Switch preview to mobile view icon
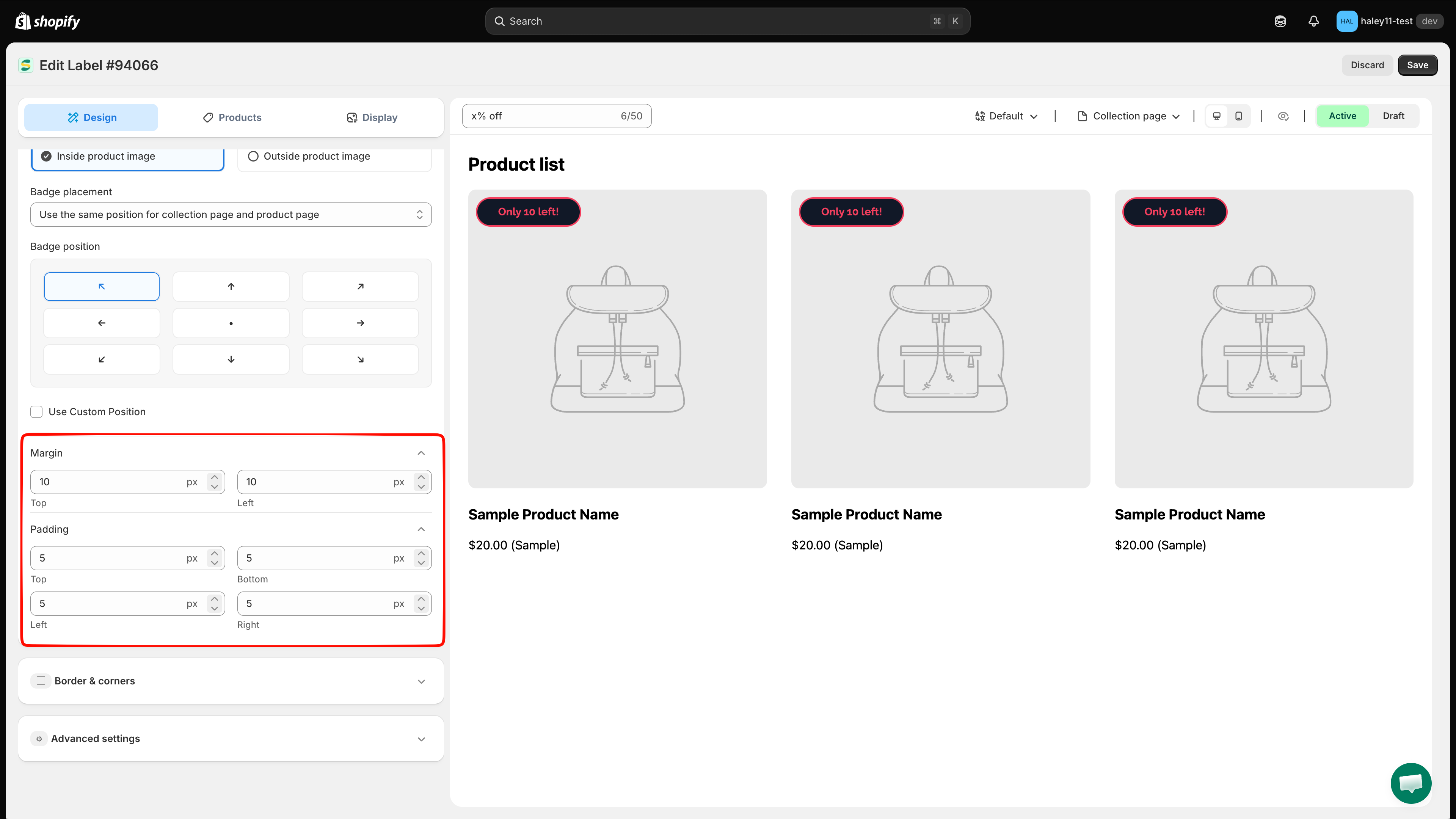This screenshot has width=1456, height=819. point(1238,116)
